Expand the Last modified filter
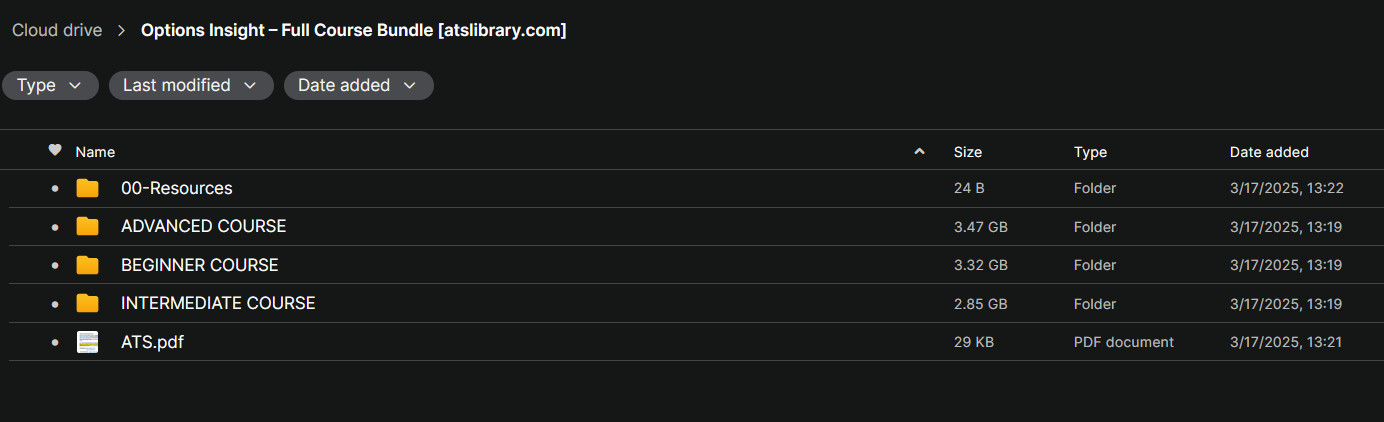The width and height of the screenshot is (1384, 422). point(191,85)
